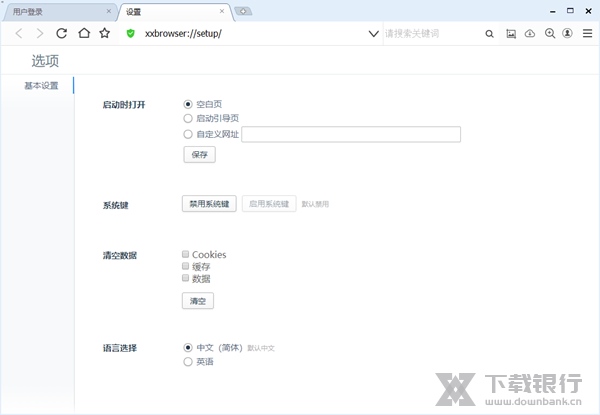
Task: Select the 空白页 startup option
Action: click(x=188, y=104)
